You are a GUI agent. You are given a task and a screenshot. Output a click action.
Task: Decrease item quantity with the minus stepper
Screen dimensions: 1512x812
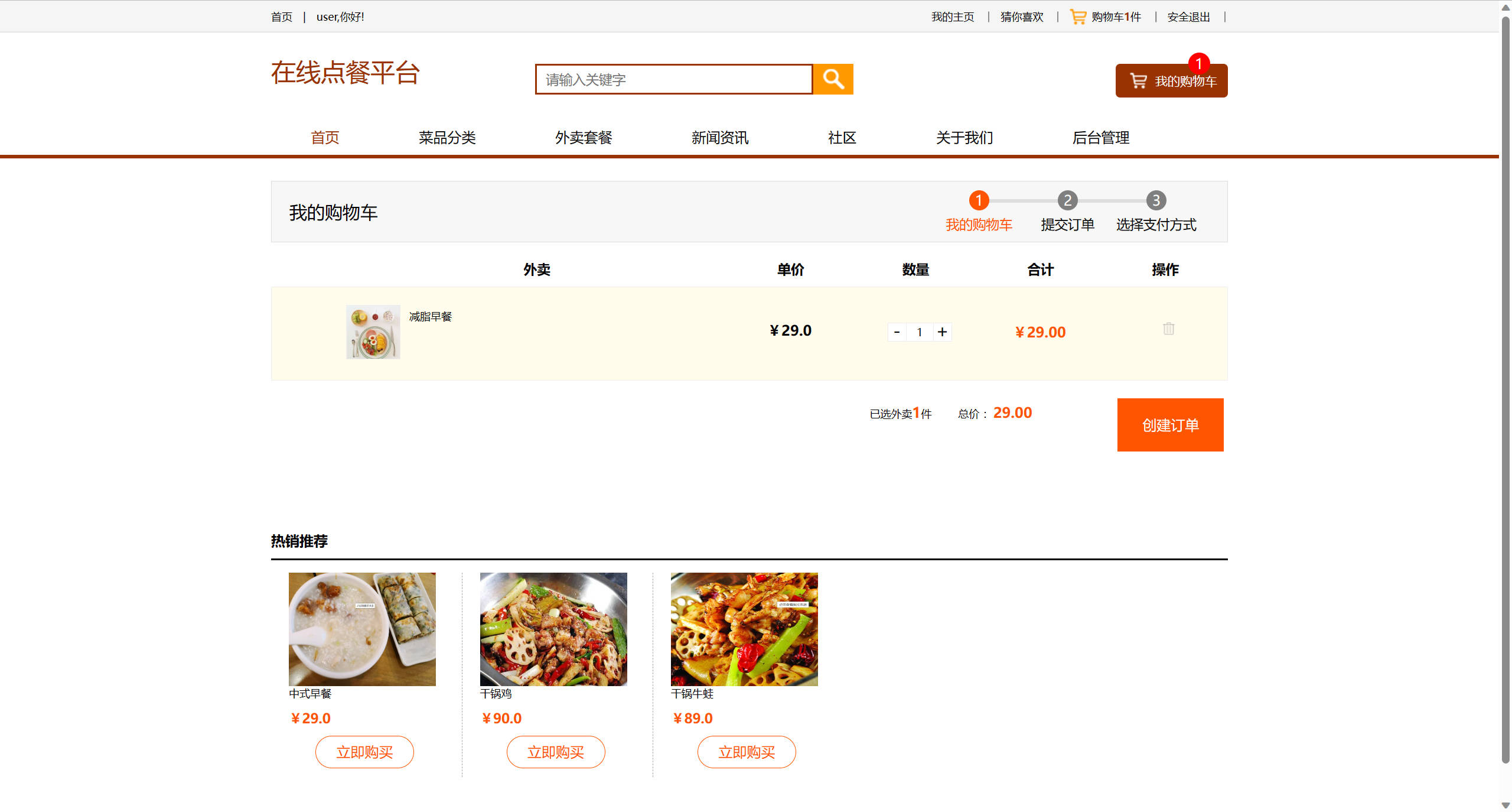pos(897,332)
